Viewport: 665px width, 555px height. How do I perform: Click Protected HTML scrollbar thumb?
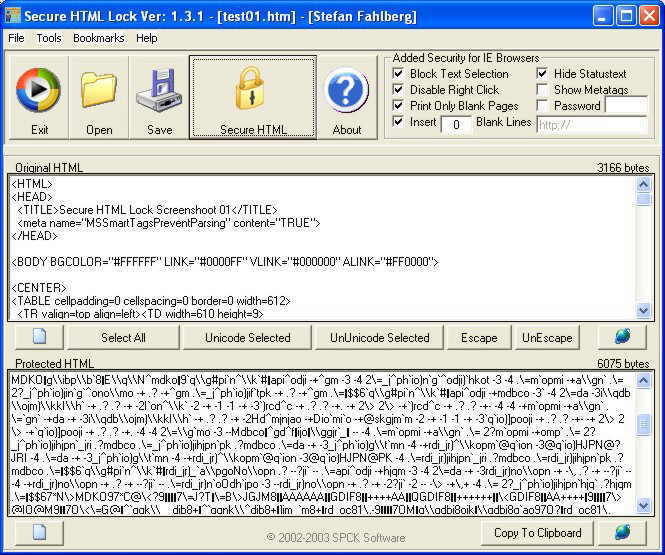pos(643,425)
